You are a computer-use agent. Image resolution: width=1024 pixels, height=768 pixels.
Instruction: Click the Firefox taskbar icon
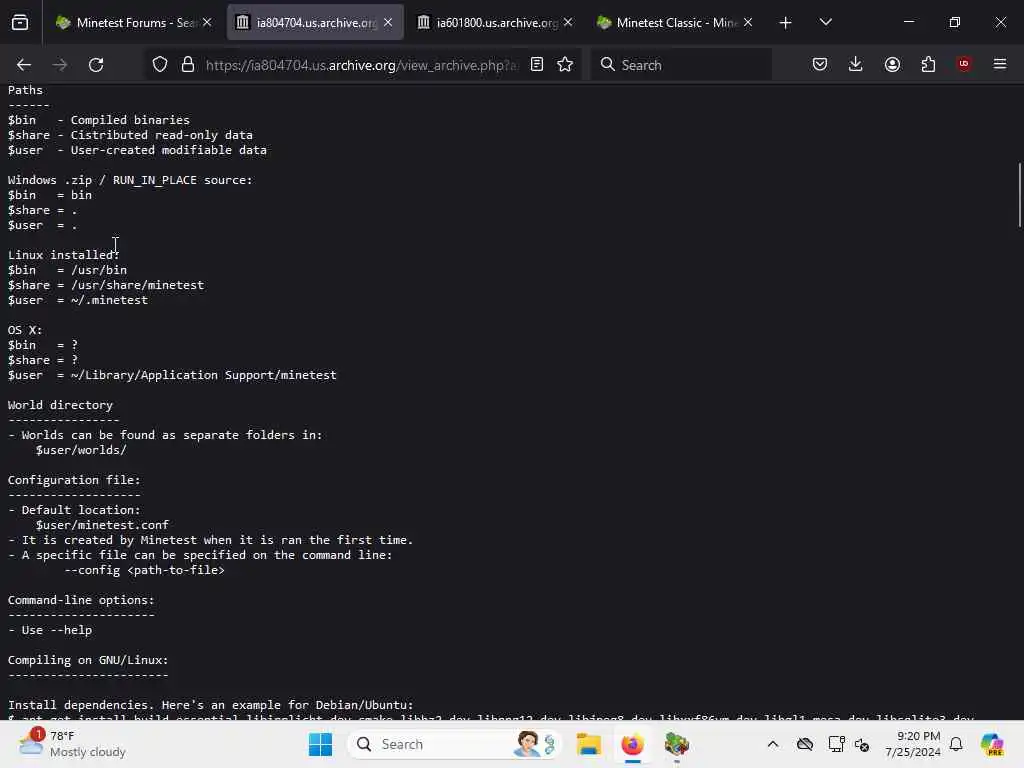pos(632,744)
